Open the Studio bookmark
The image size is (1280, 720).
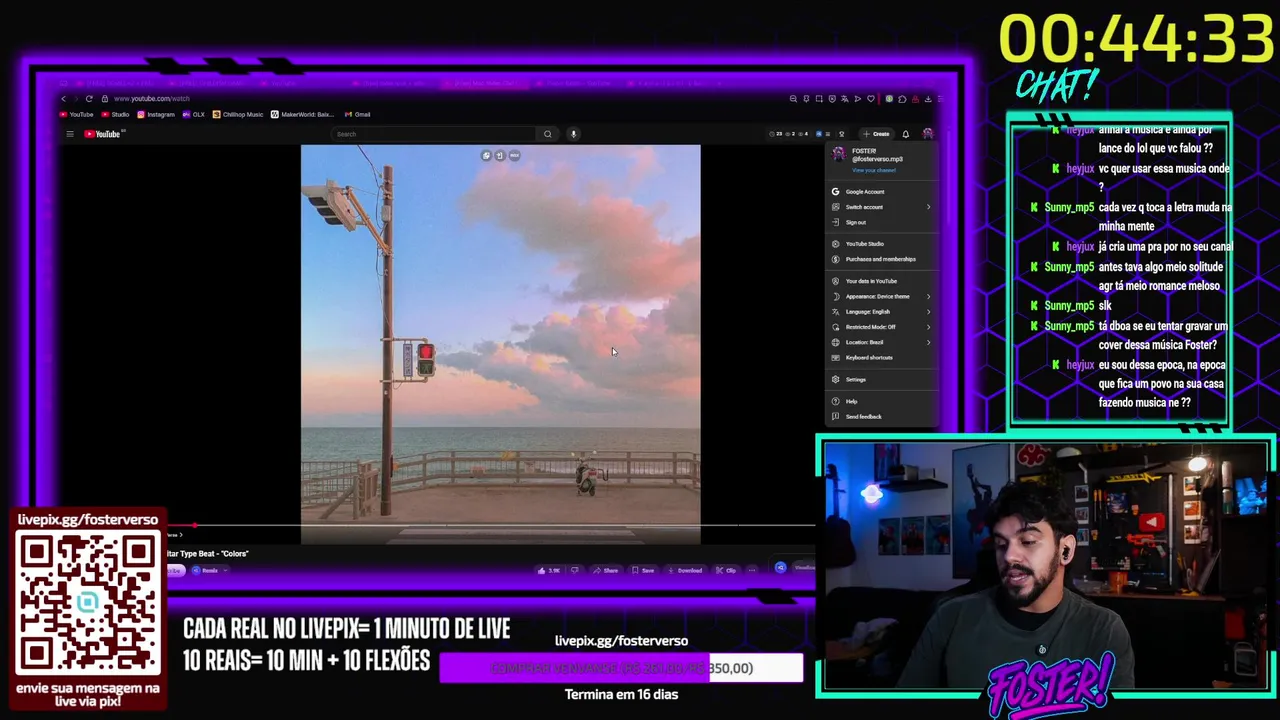tap(116, 115)
